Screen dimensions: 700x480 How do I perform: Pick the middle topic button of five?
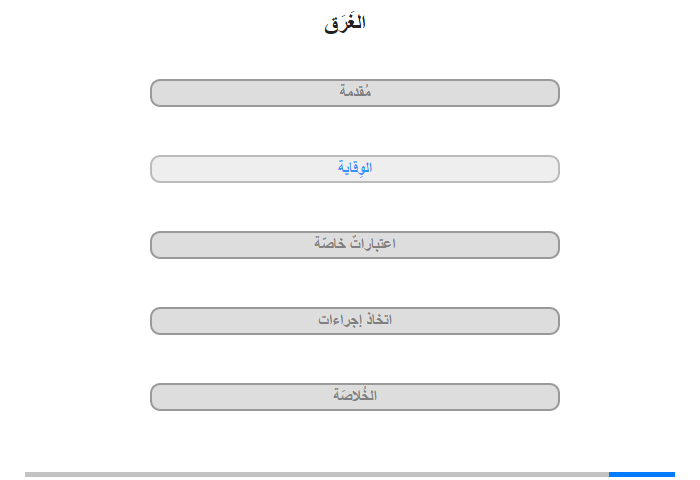coord(354,245)
